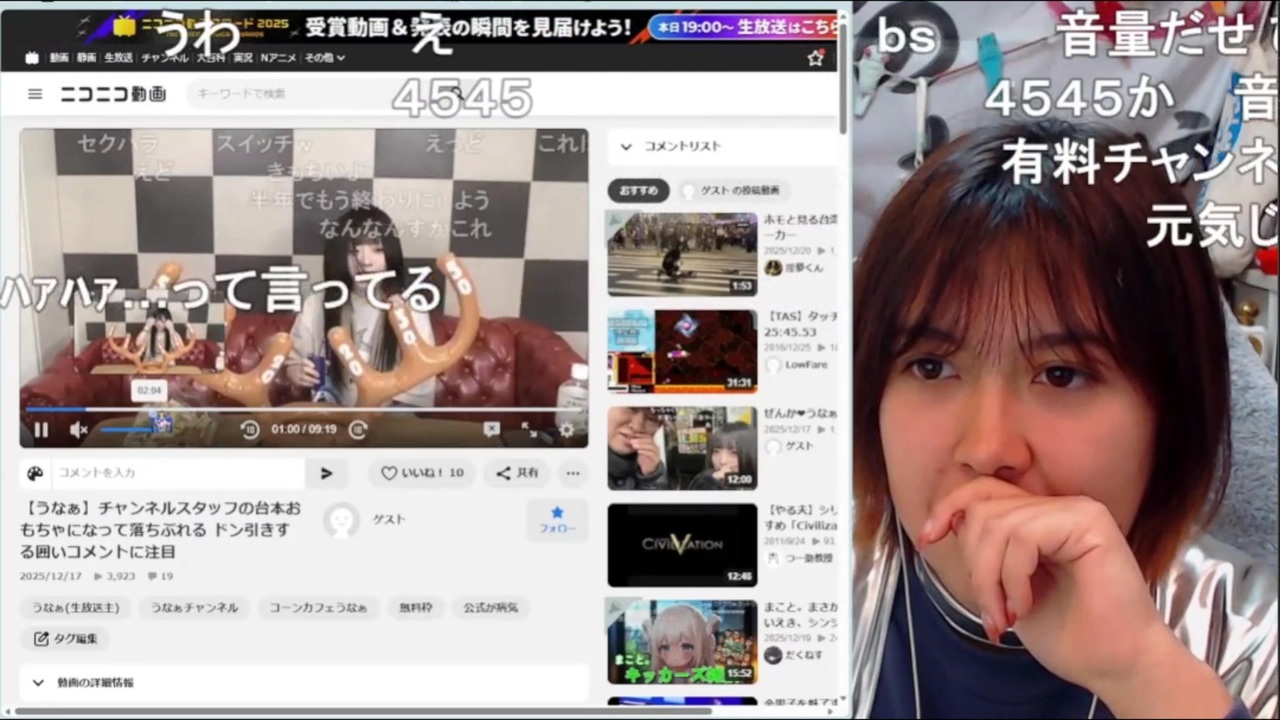Screen dimensions: 1280x720
Task: Open the 実況 nav item
Action: [x=243, y=58]
